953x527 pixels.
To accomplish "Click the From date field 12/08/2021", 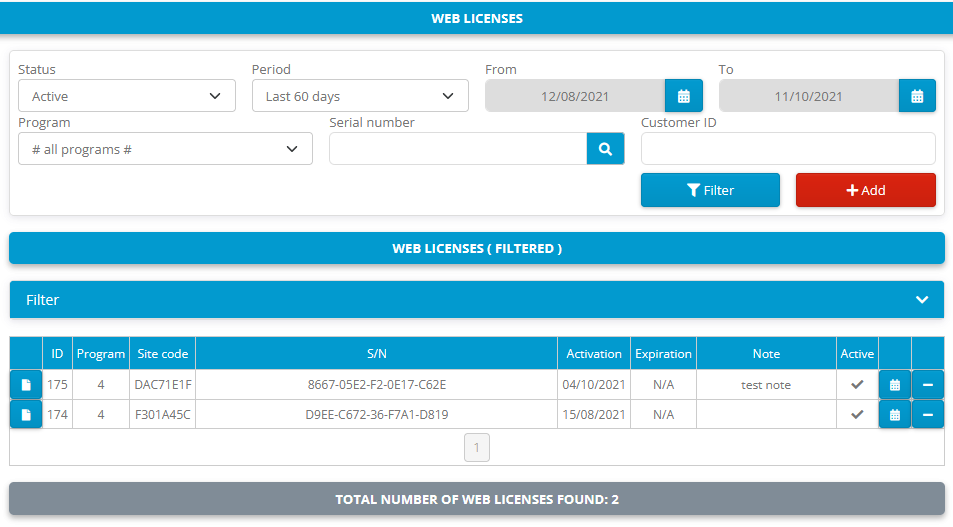I will (x=575, y=96).
